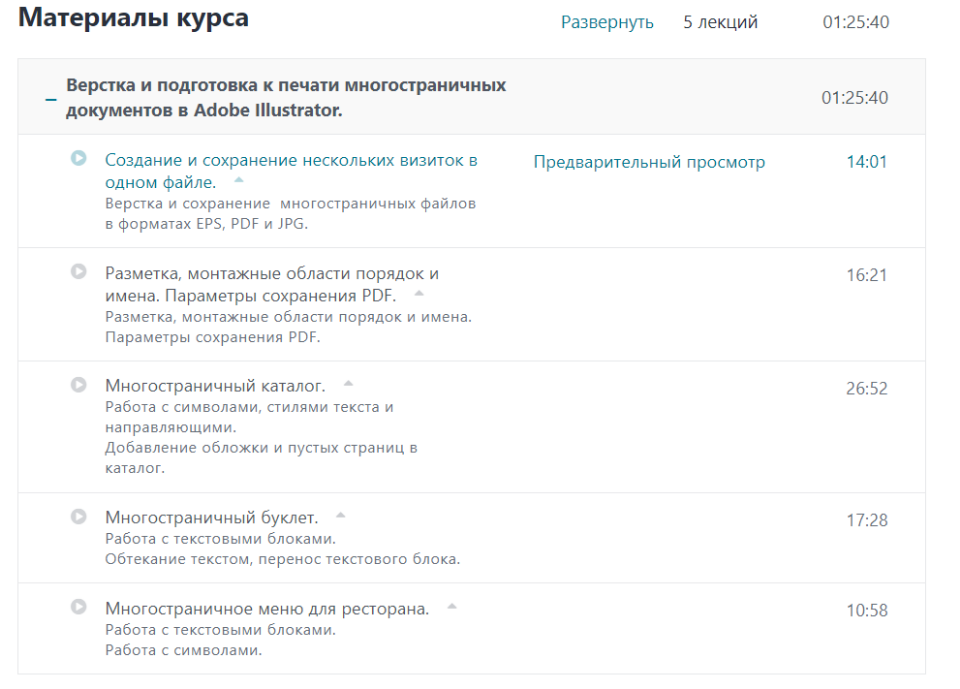Select the 'Многостраничный буклет' lecture title
Screen dimensions: 960x689
click(211, 517)
